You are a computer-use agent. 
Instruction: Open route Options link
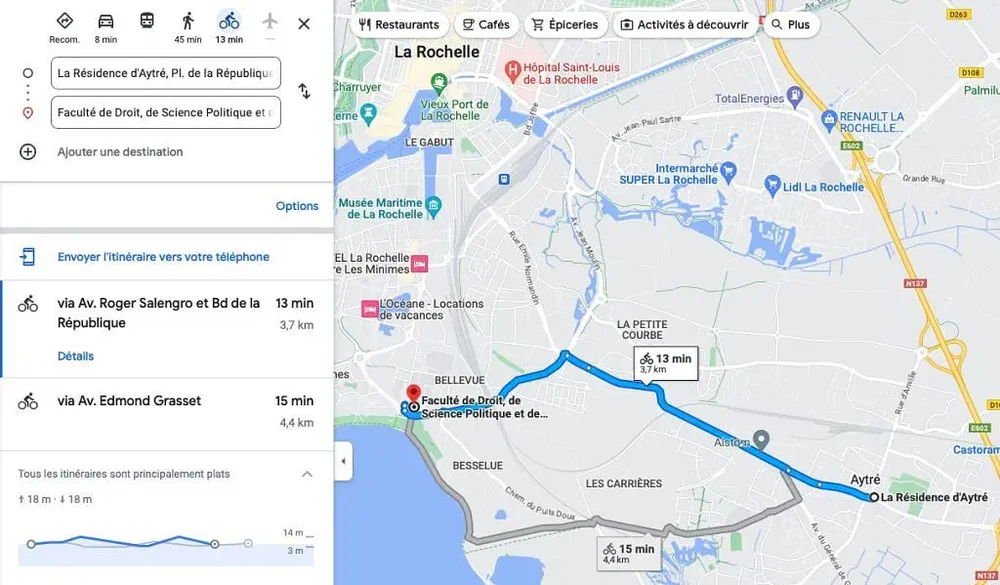297,206
